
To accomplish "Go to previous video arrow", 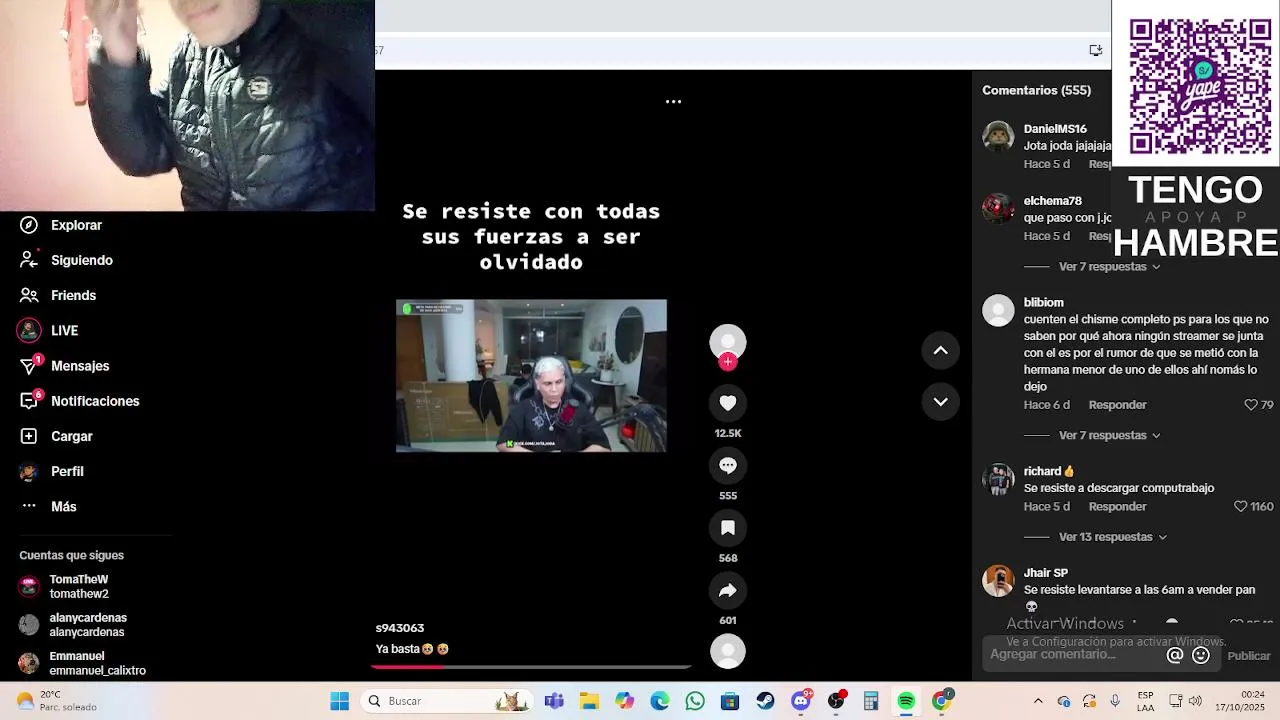I will point(940,350).
